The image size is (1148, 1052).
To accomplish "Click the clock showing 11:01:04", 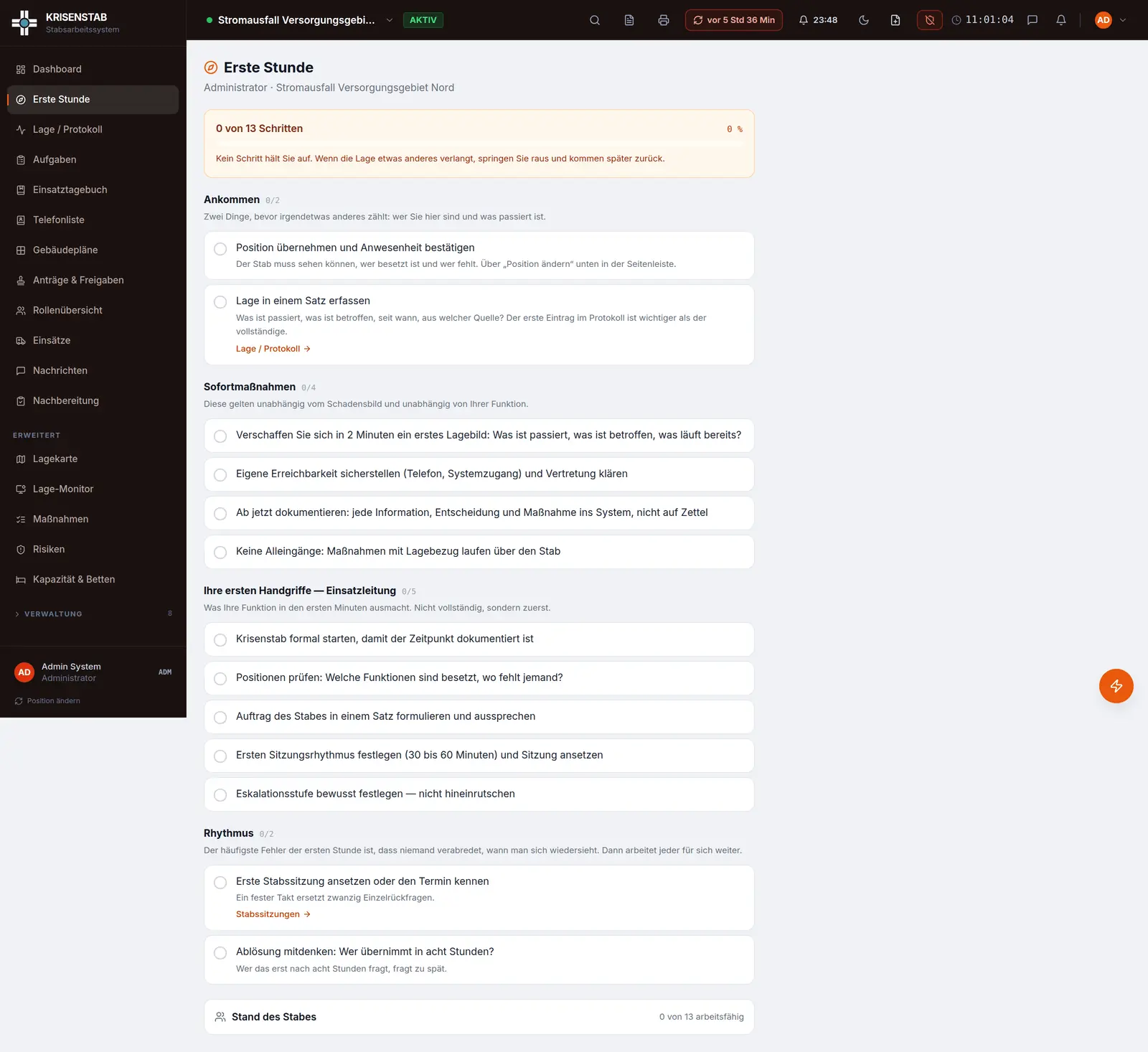I will pos(982,20).
